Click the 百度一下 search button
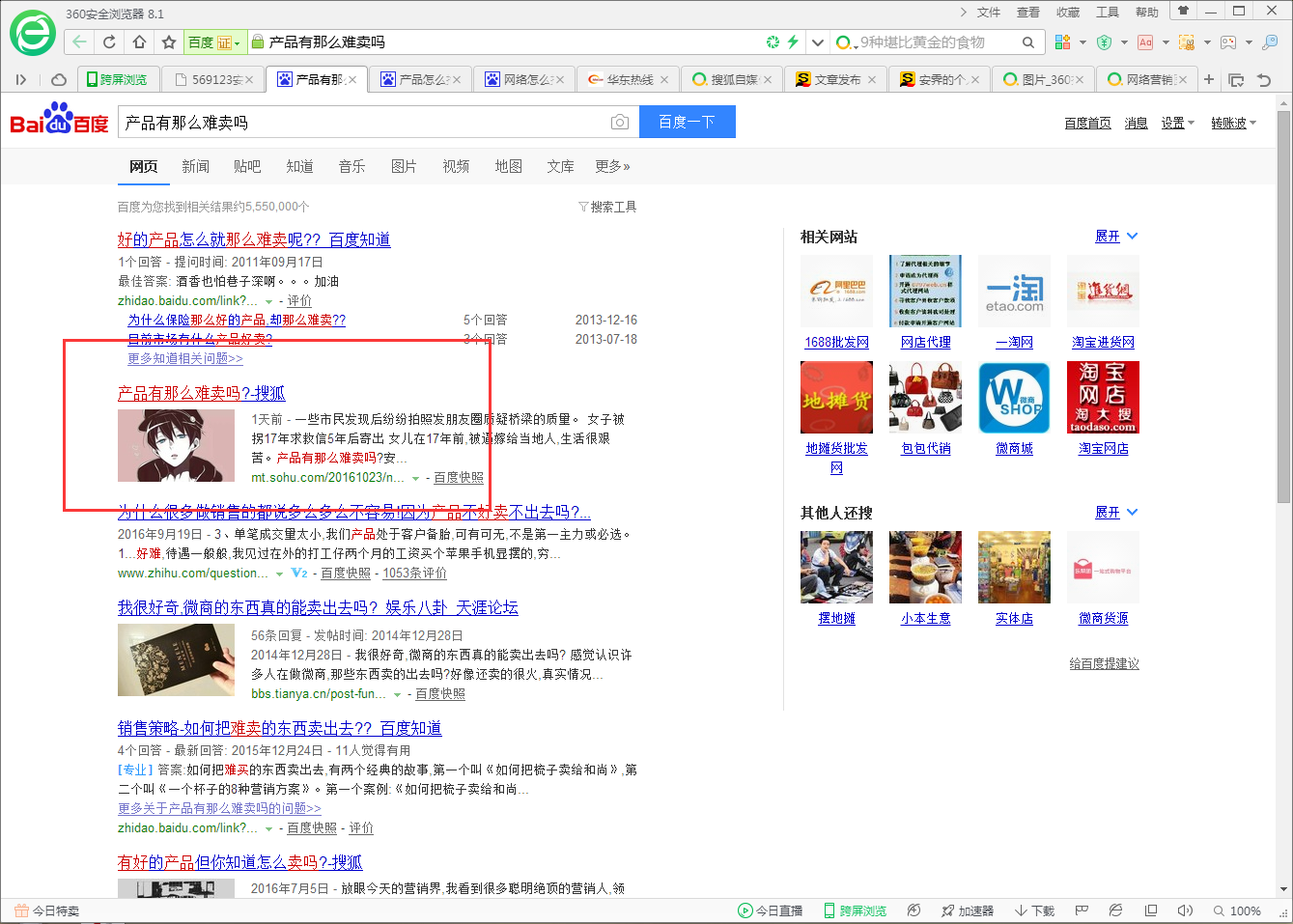 [687, 122]
